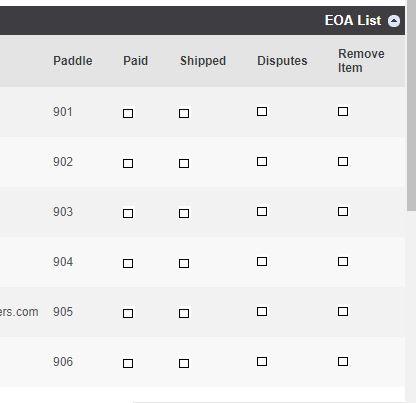Tick the Disputes box for paddle 901

262,111
